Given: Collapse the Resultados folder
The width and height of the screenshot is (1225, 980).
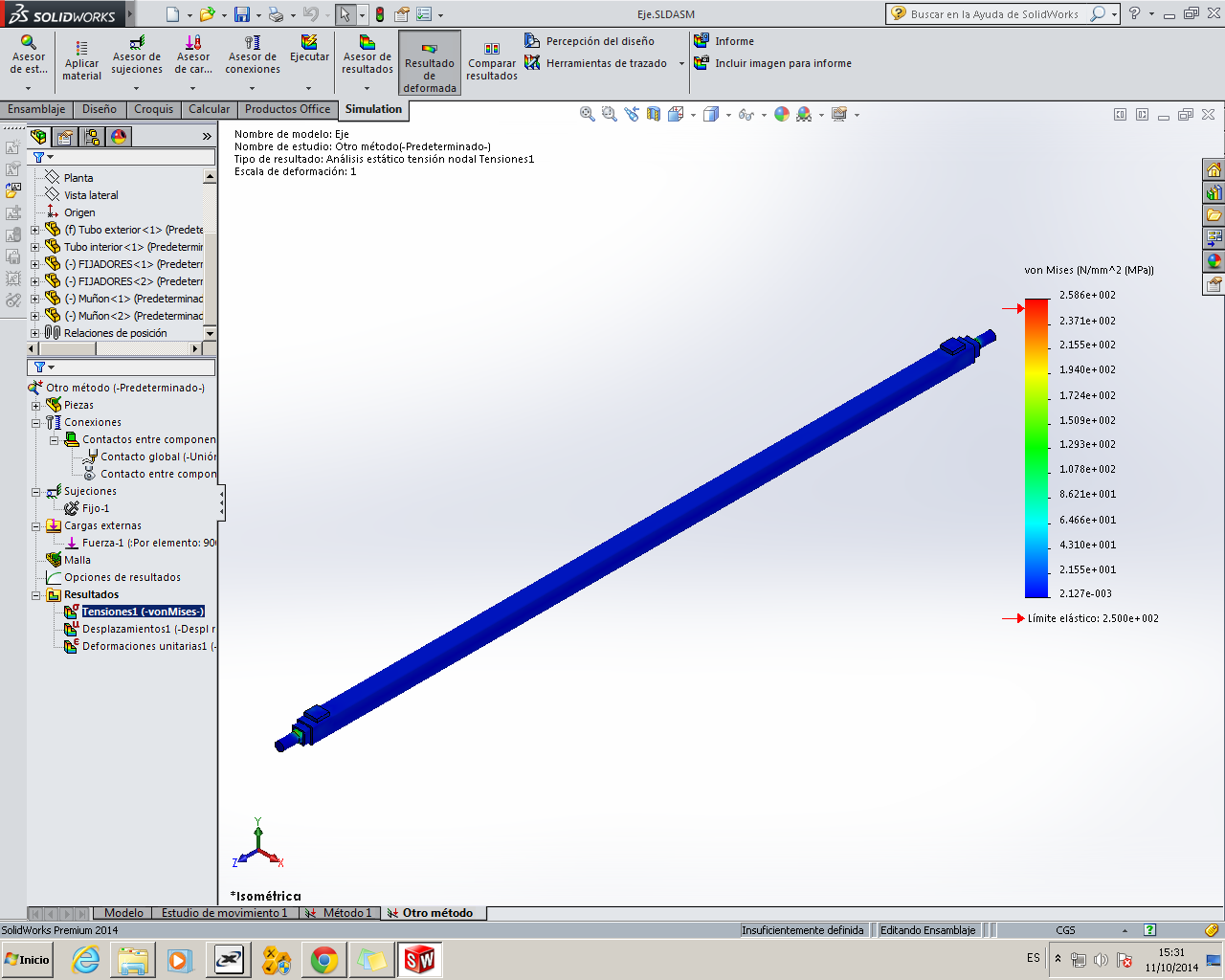Looking at the screenshot, I should tap(35, 595).
